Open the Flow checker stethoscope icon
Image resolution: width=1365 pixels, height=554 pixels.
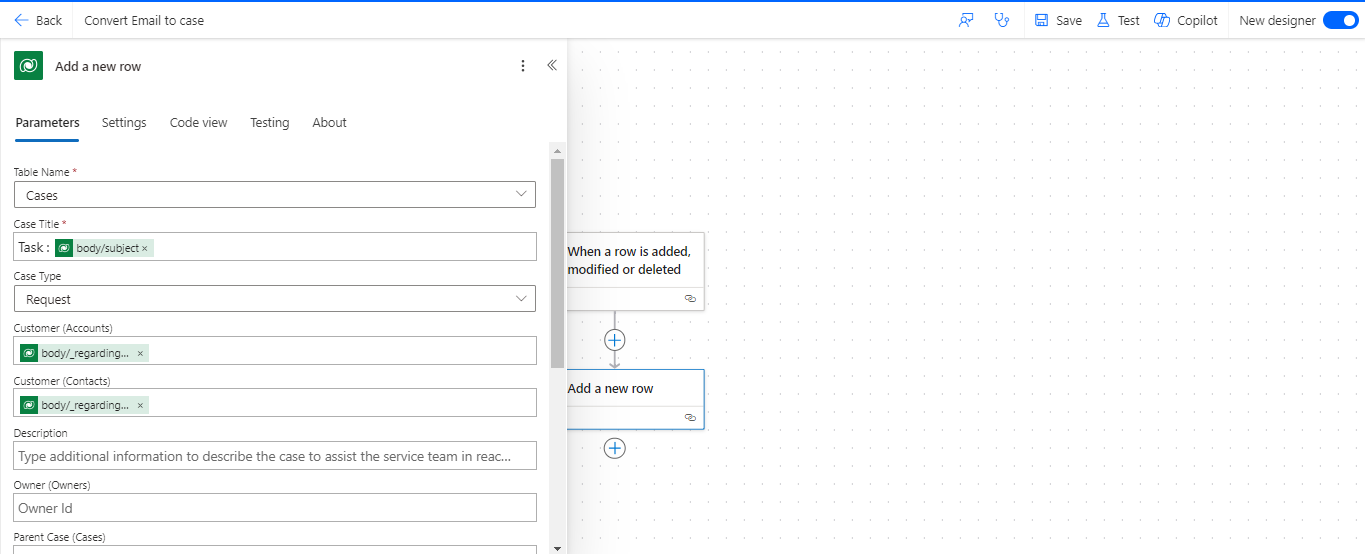(1002, 20)
